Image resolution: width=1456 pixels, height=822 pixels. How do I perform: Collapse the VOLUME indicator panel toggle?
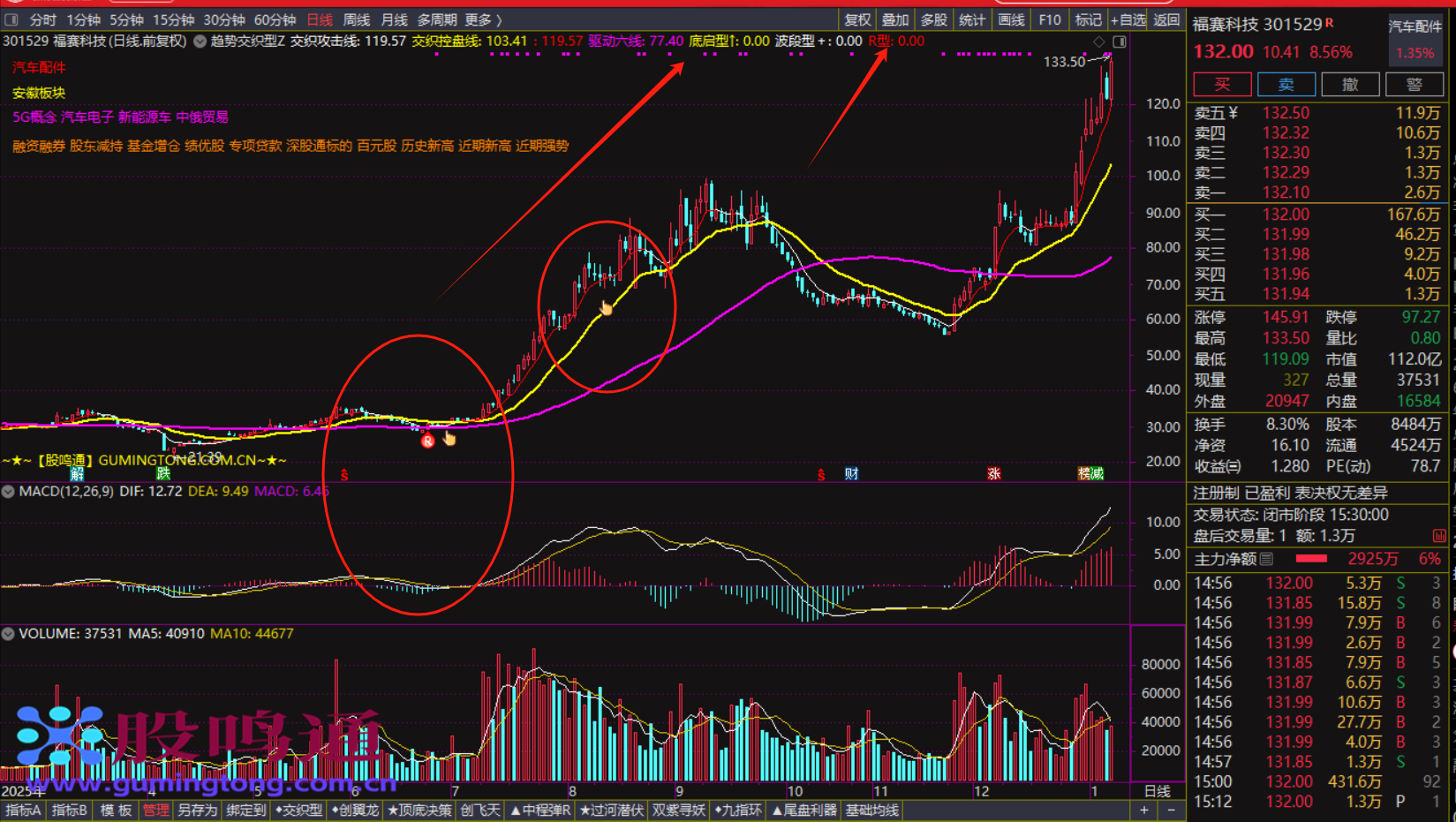point(9,634)
